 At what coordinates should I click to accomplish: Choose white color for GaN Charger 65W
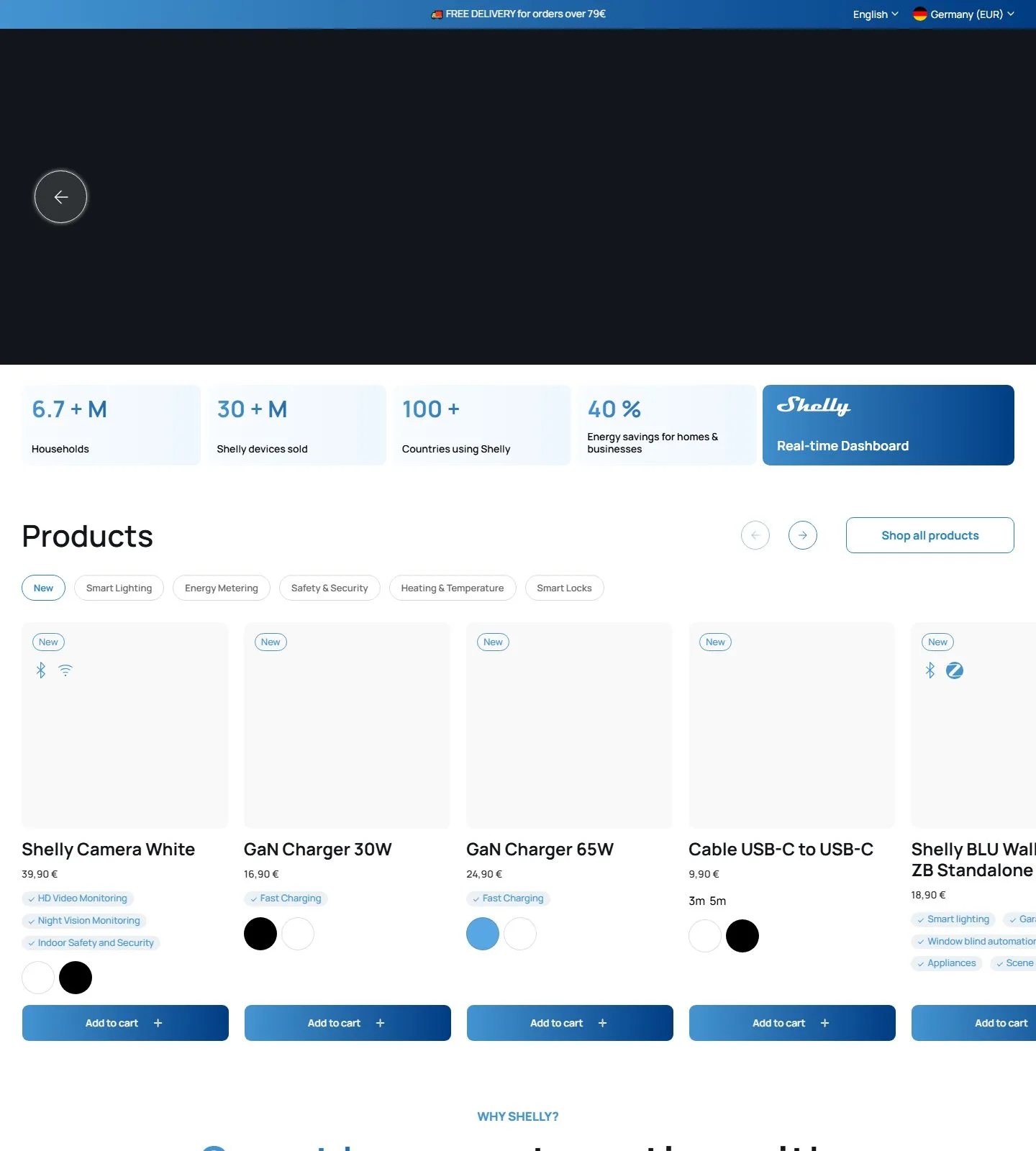click(x=520, y=934)
